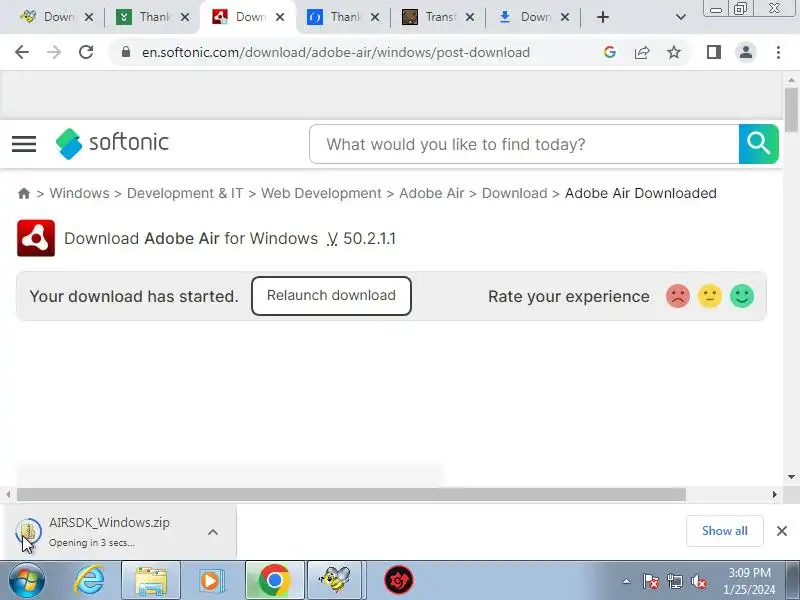The height and width of the screenshot is (600, 800).
Task: Open AIRSDK_Windows.zip download item
Action: tap(109, 532)
